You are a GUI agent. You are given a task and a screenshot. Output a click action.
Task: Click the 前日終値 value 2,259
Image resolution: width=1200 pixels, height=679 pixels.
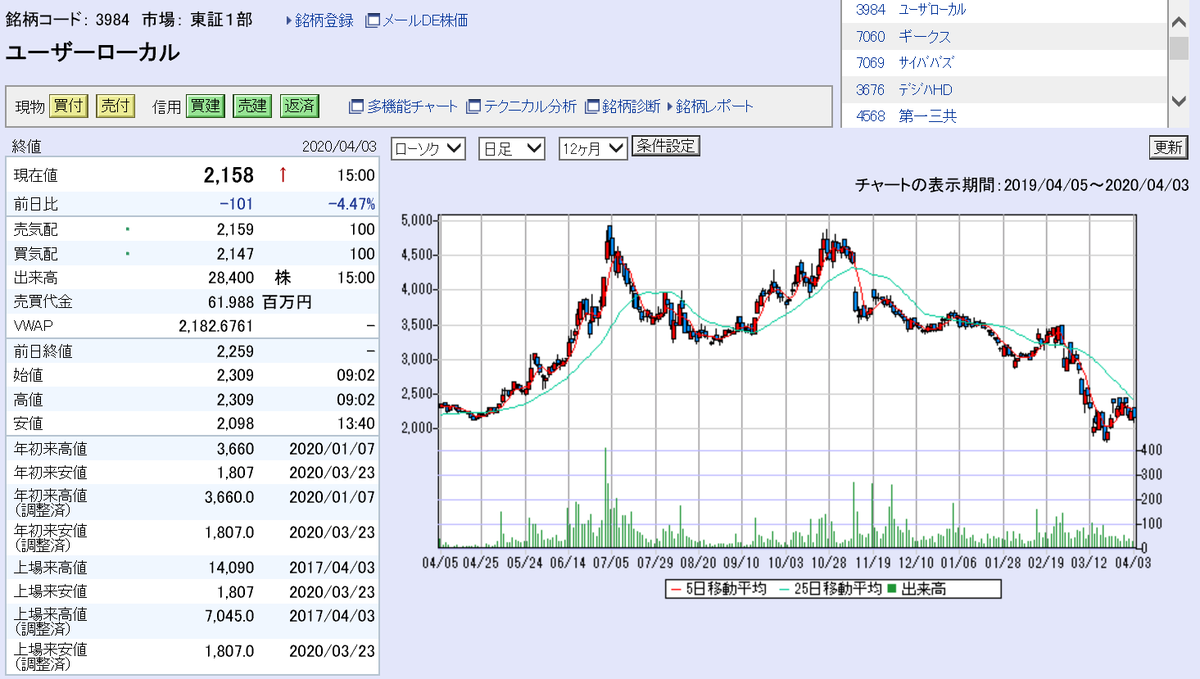(x=236, y=351)
